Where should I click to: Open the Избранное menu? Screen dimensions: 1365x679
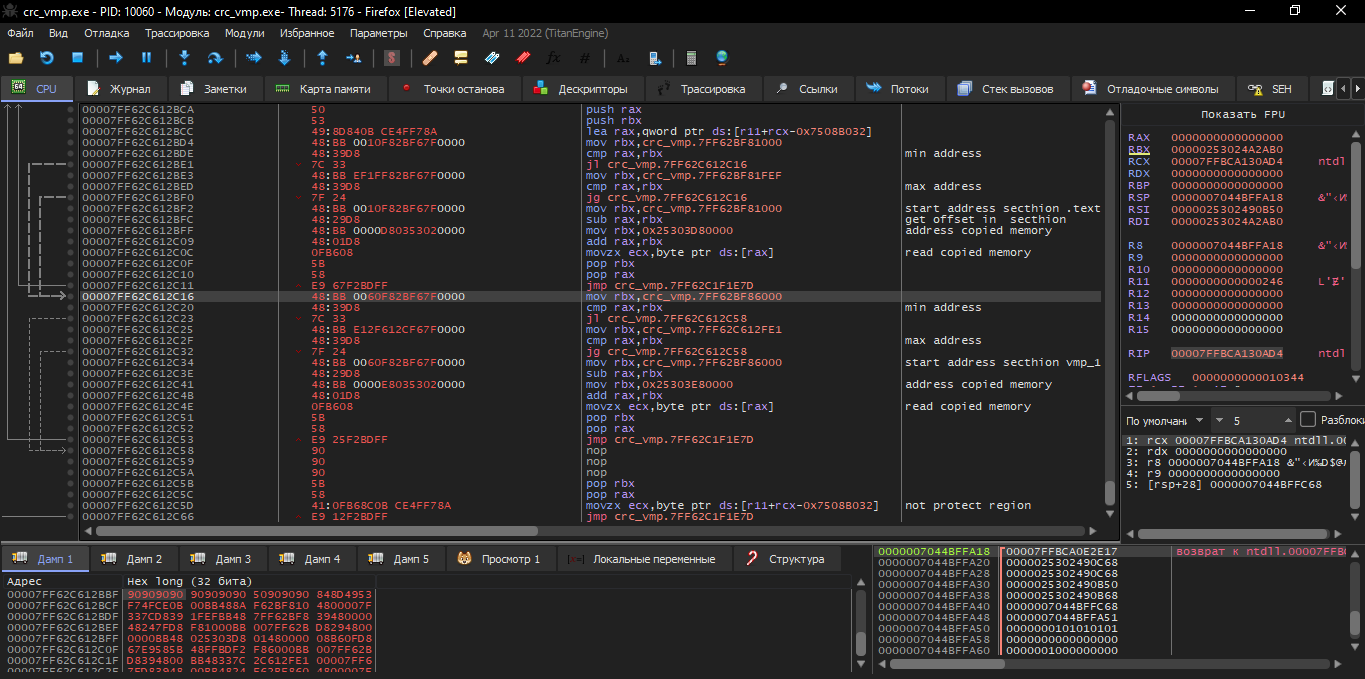pos(307,33)
